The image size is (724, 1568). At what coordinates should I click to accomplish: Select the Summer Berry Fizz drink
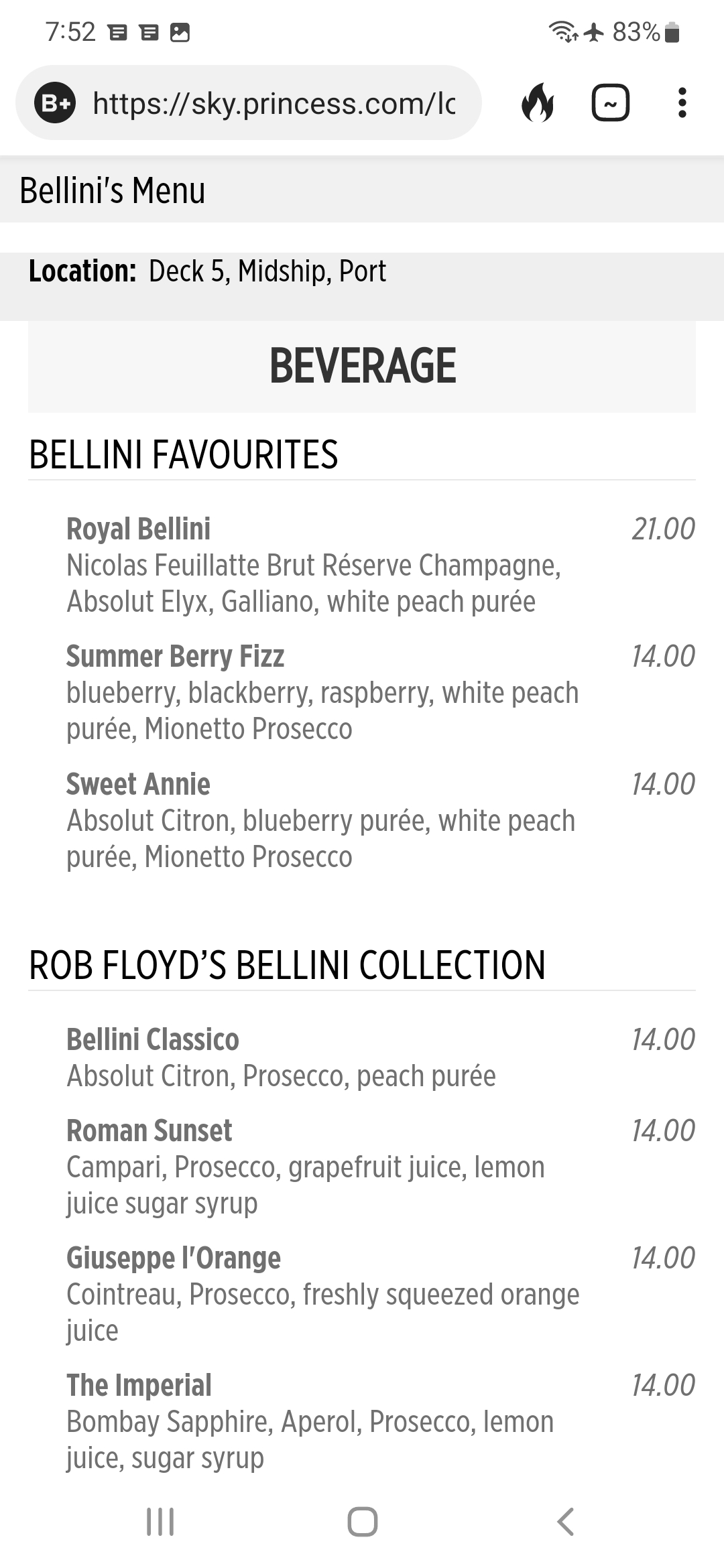pos(175,656)
